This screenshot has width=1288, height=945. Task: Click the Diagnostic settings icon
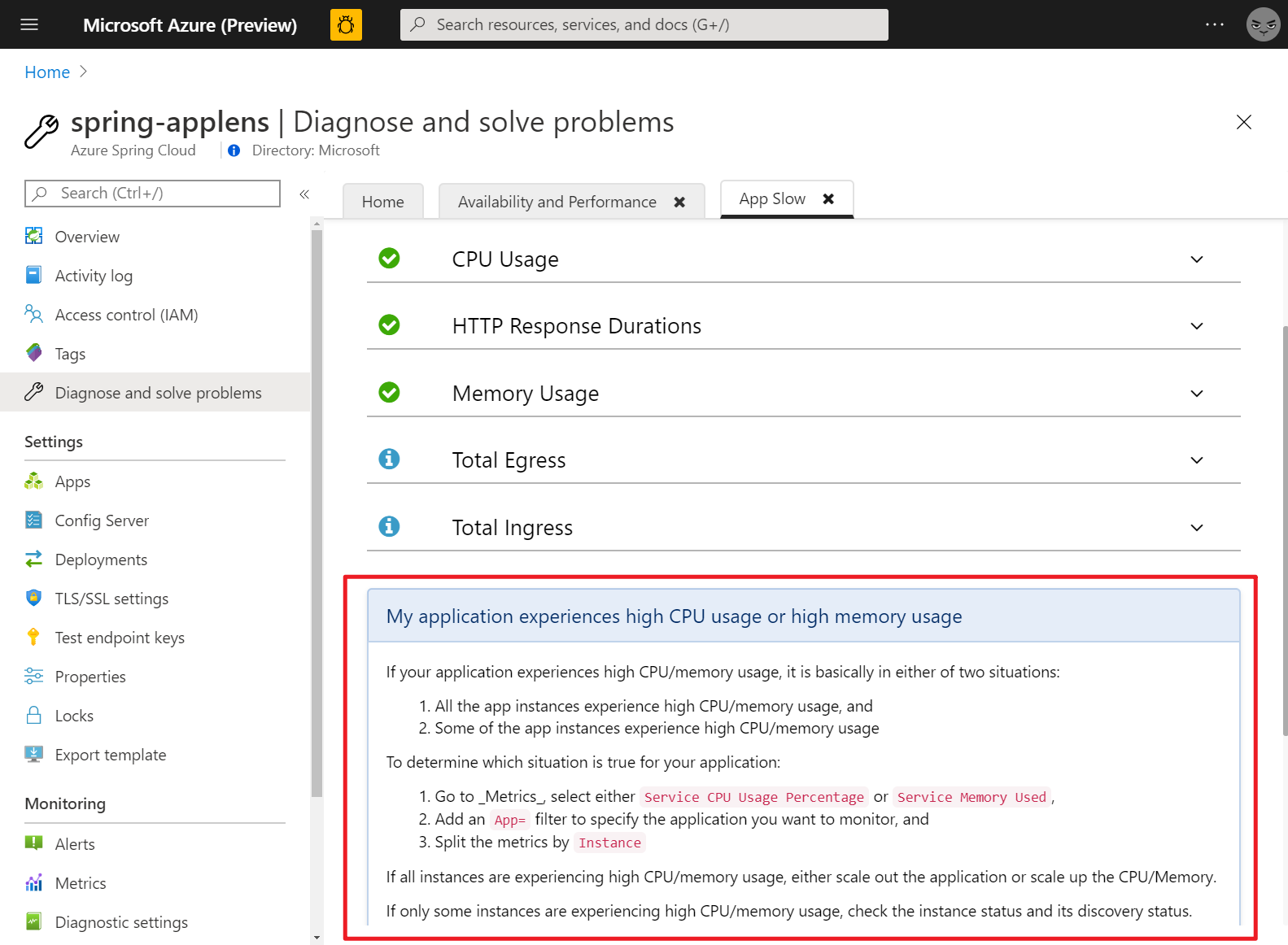33,921
